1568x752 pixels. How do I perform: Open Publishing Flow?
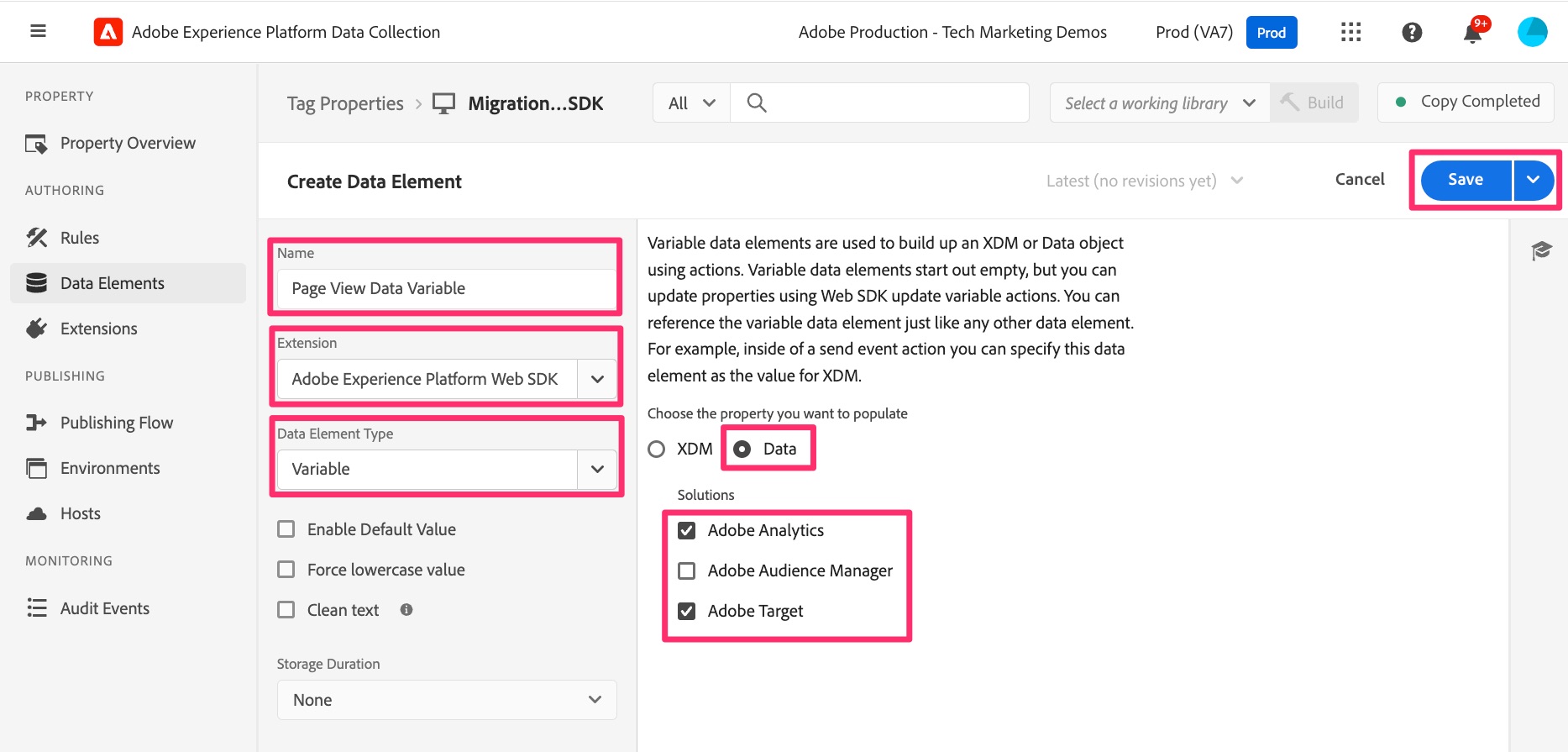click(128, 423)
